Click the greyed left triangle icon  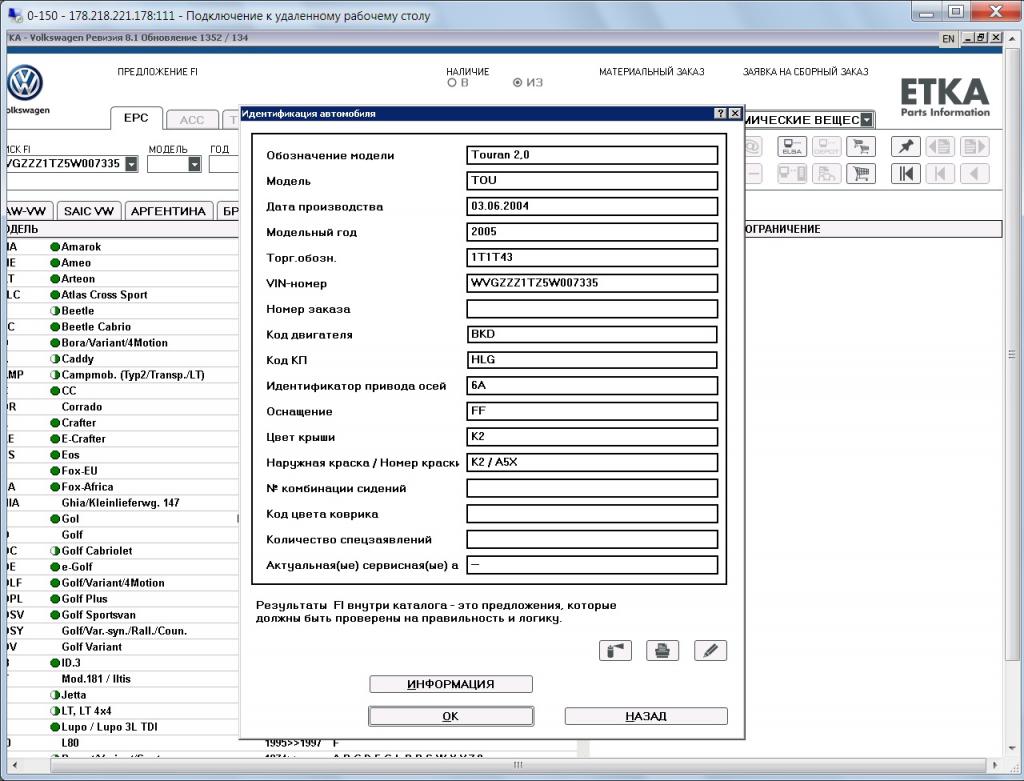[x=975, y=174]
